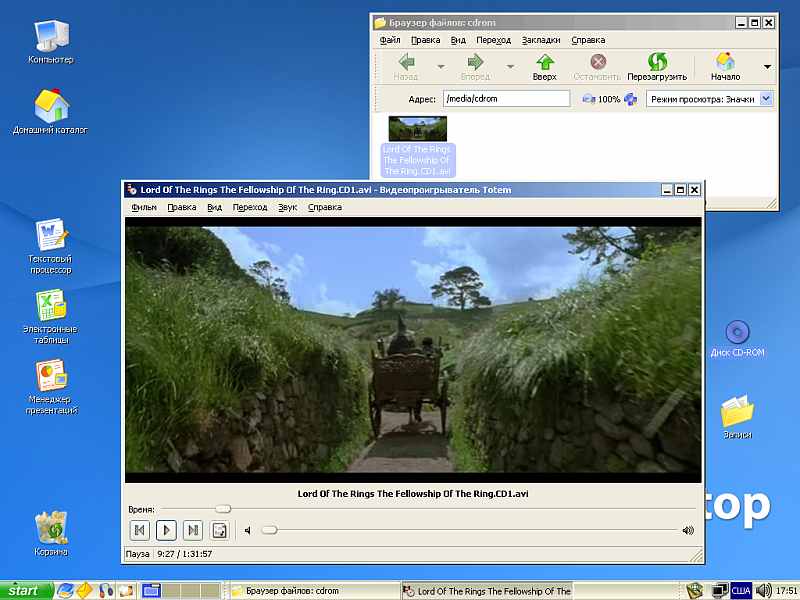The image size is (800, 600).
Task: Launch the web browser from quick launch
Action: 65,591
